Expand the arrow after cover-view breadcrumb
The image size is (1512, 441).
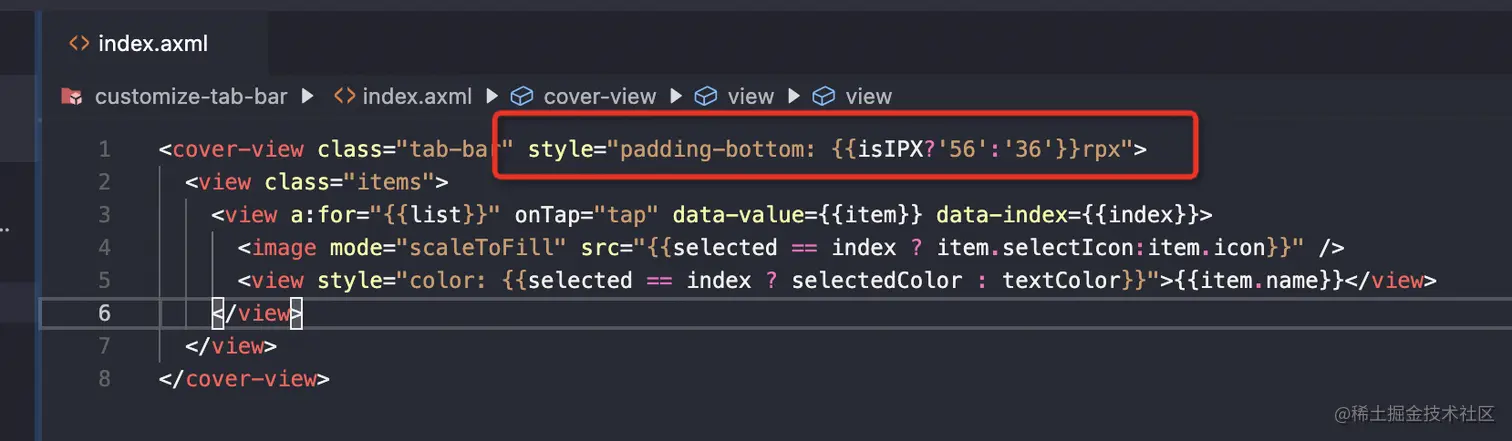click(x=676, y=96)
